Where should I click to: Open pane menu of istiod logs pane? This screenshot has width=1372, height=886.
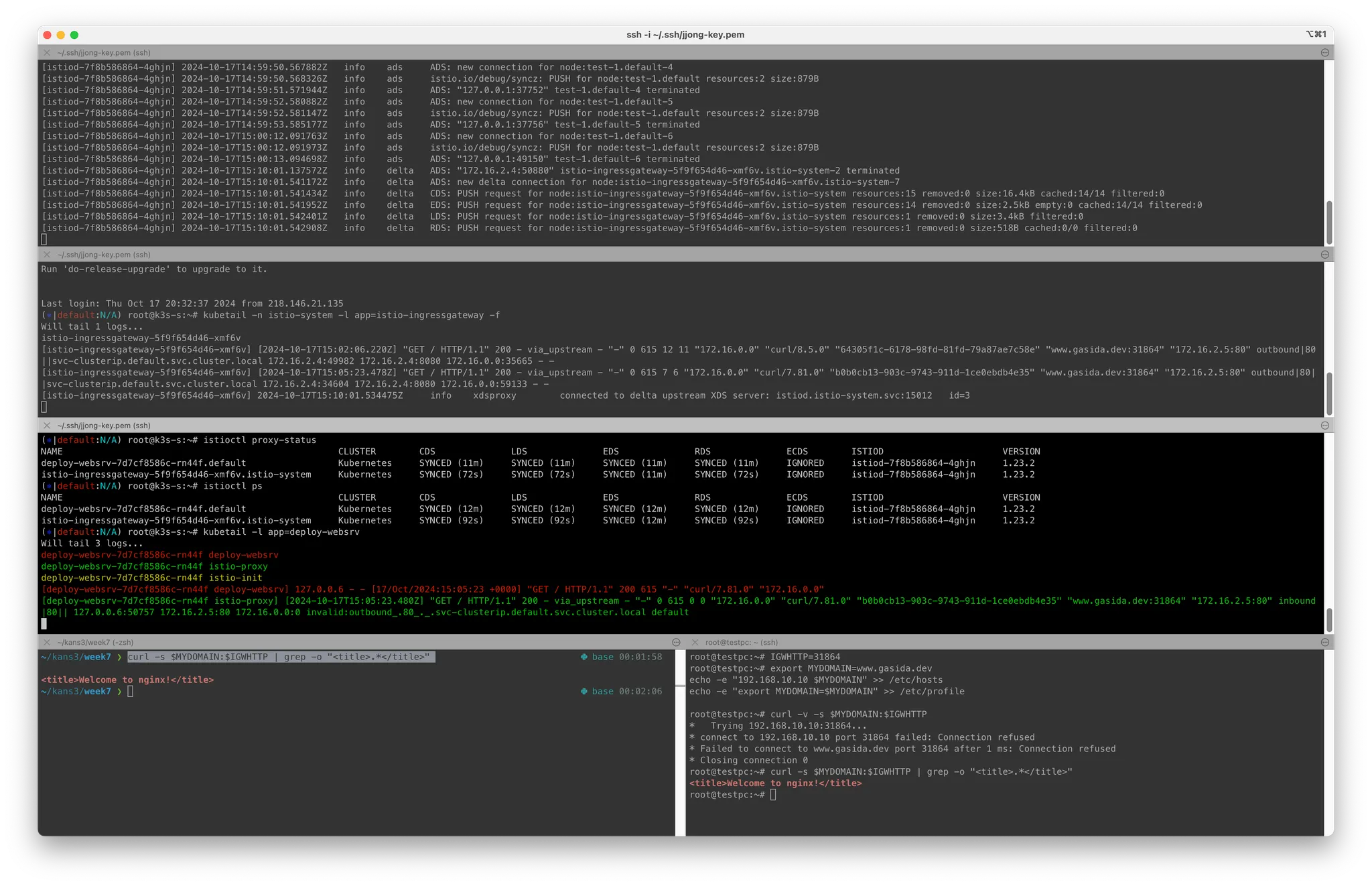coord(1324,52)
